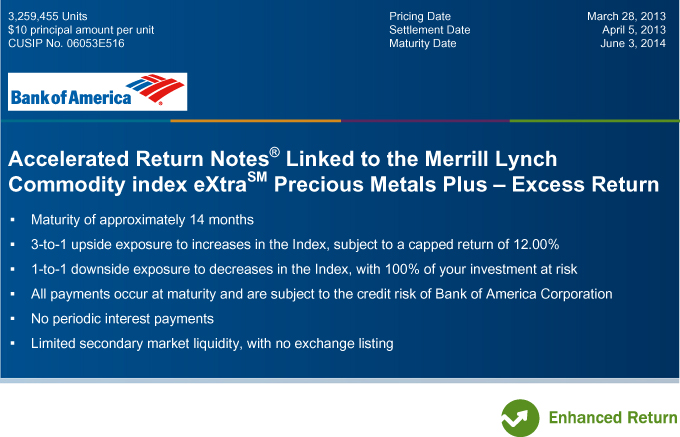Click the March 28, 2013 date
680x437 pixels.
click(x=626, y=16)
